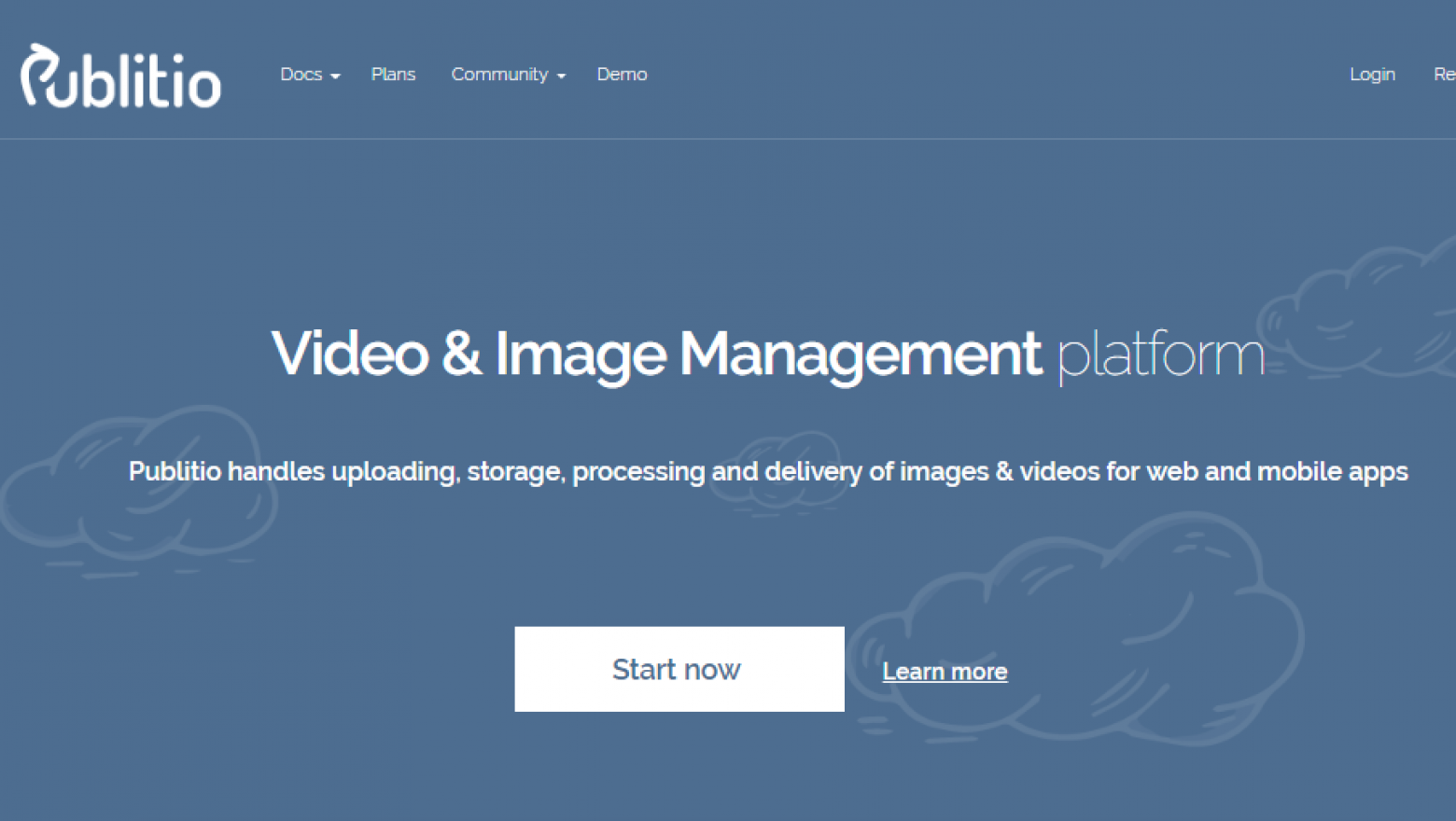Image resolution: width=1456 pixels, height=821 pixels.
Task: Go to the Plans page
Action: coord(393,75)
